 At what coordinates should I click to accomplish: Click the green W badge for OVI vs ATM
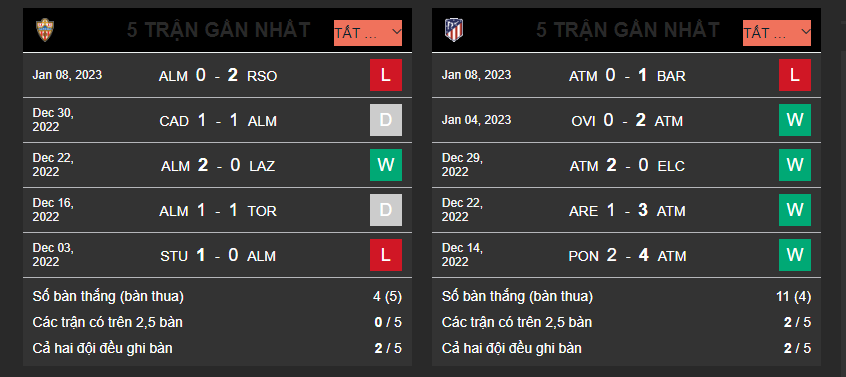795,120
